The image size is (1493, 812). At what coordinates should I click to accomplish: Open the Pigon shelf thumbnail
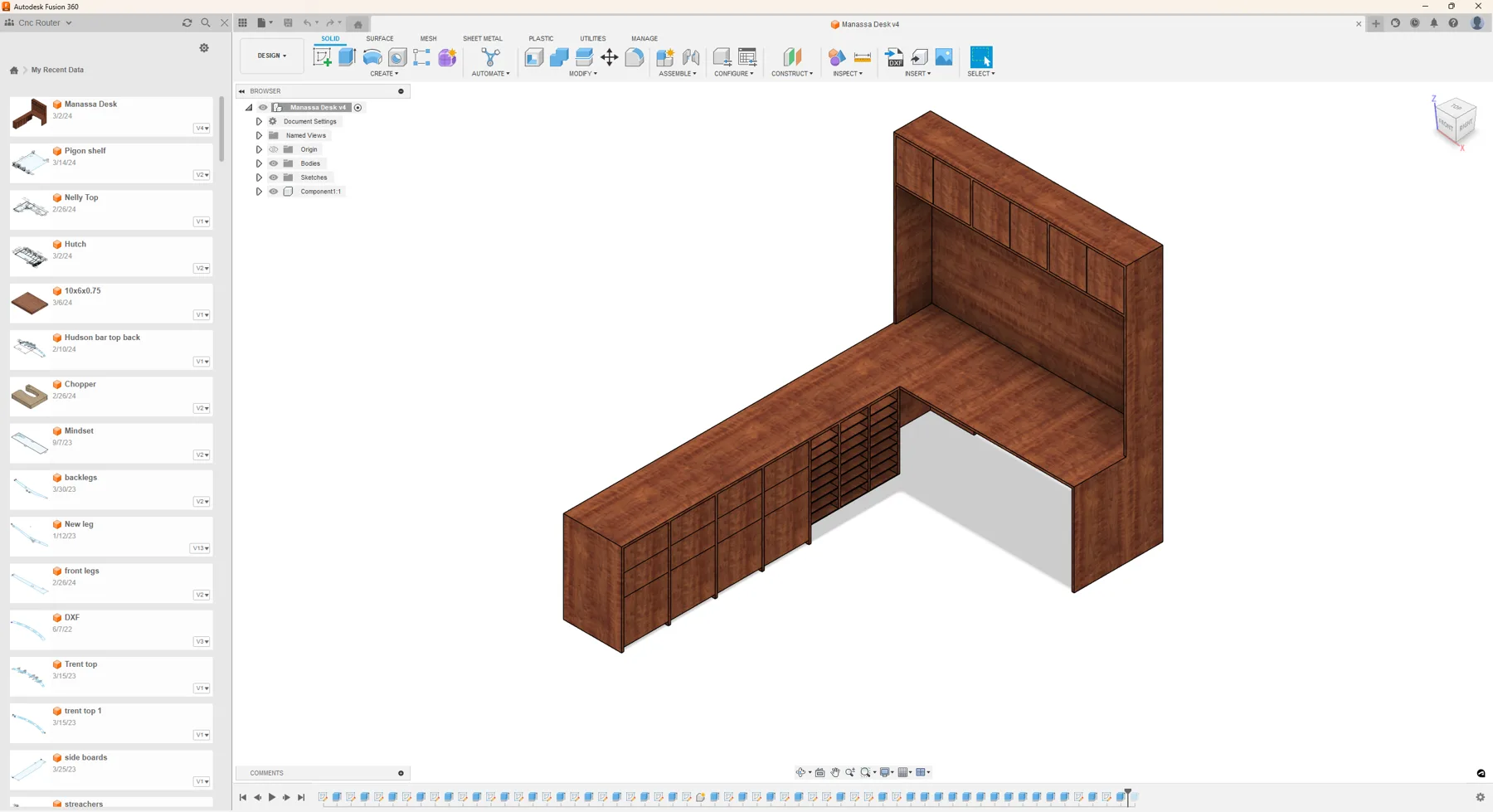pyautogui.click(x=30, y=162)
